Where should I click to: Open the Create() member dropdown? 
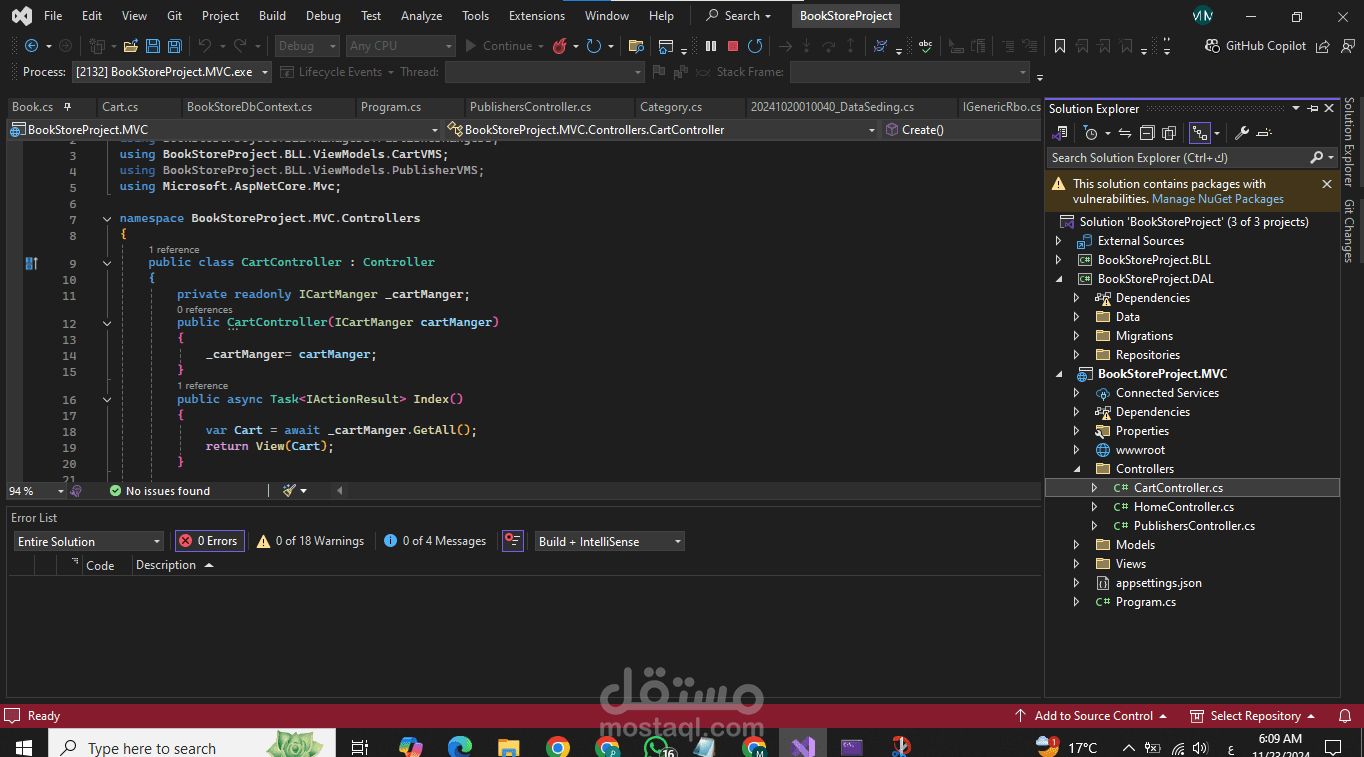tap(960, 130)
